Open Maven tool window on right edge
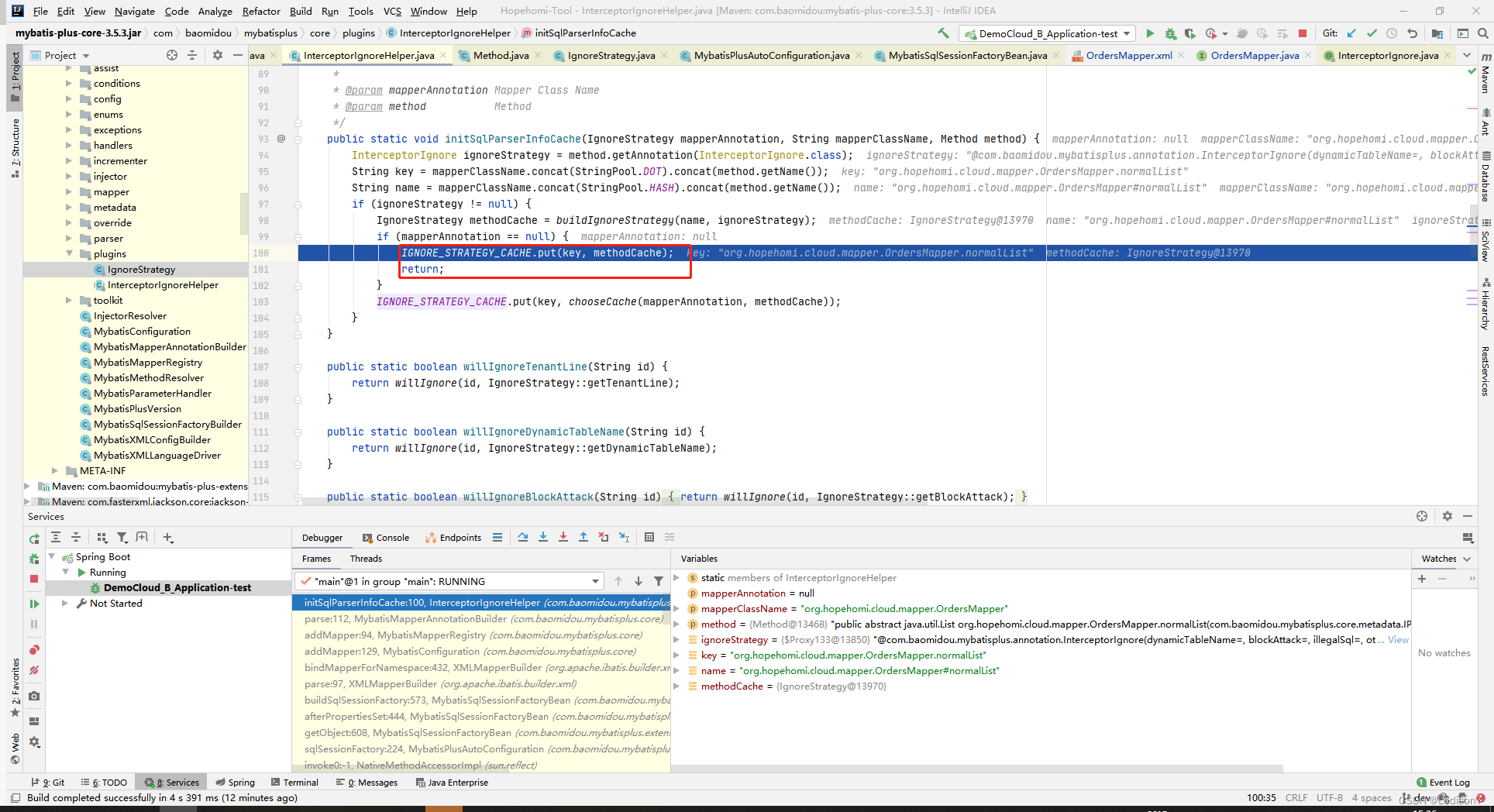This screenshot has height=812, width=1494. point(1485,74)
